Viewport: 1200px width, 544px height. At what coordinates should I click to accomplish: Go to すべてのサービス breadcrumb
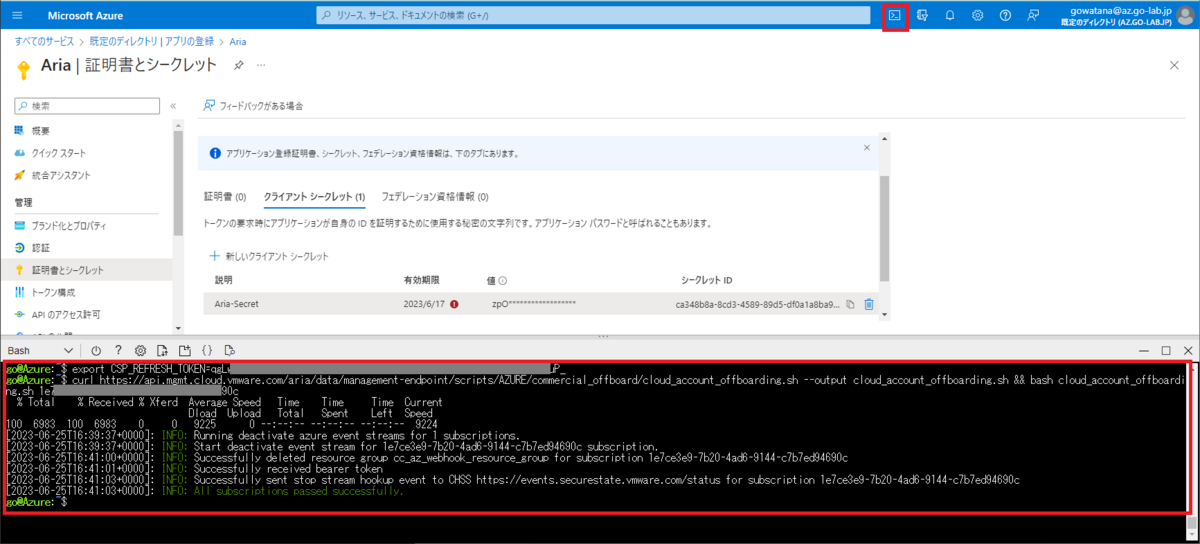coord(44,42)
